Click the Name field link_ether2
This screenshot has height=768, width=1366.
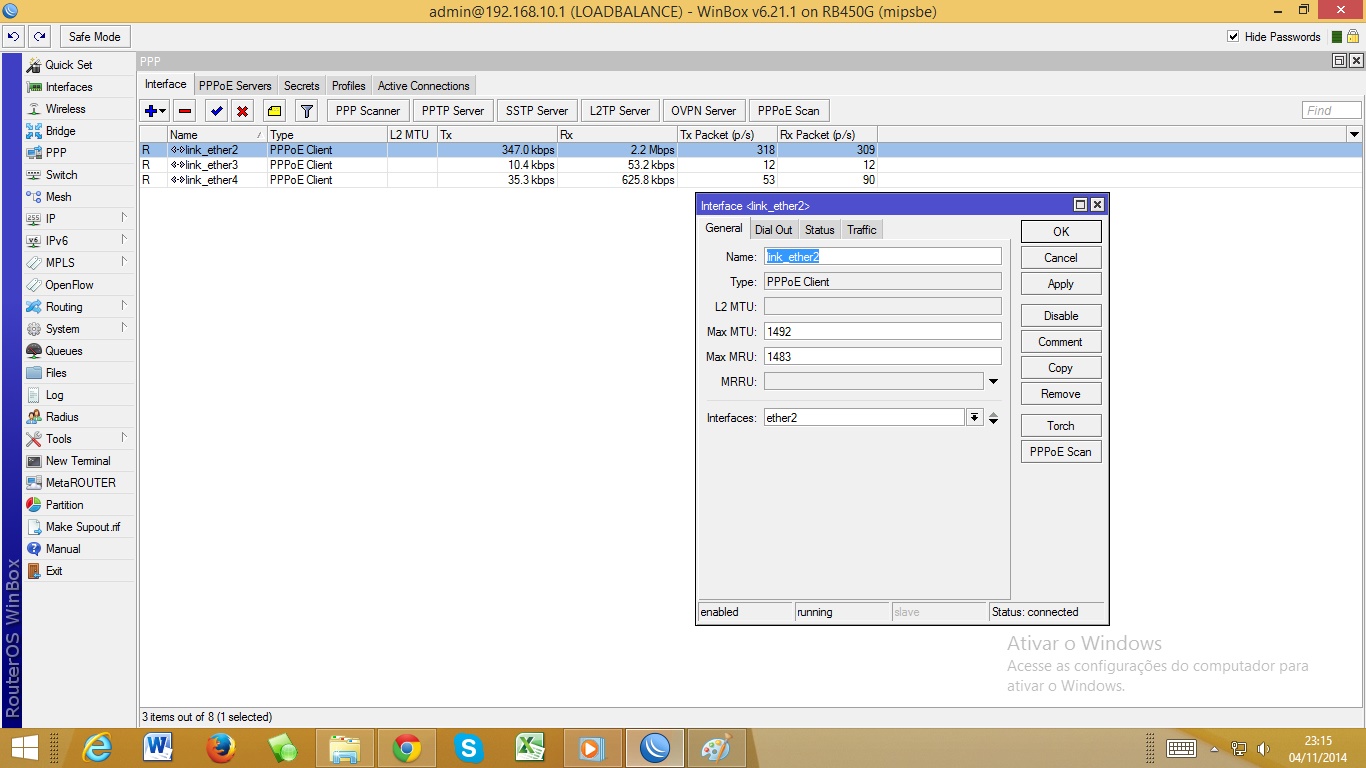coord(883,257)
